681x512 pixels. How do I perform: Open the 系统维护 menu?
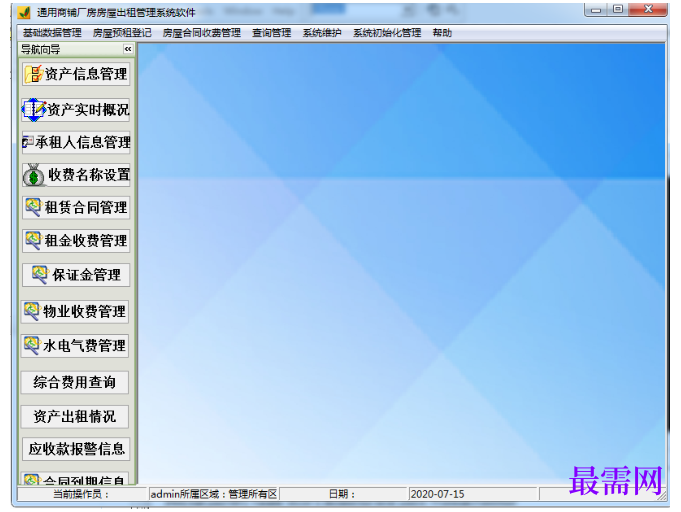point(322,33)
